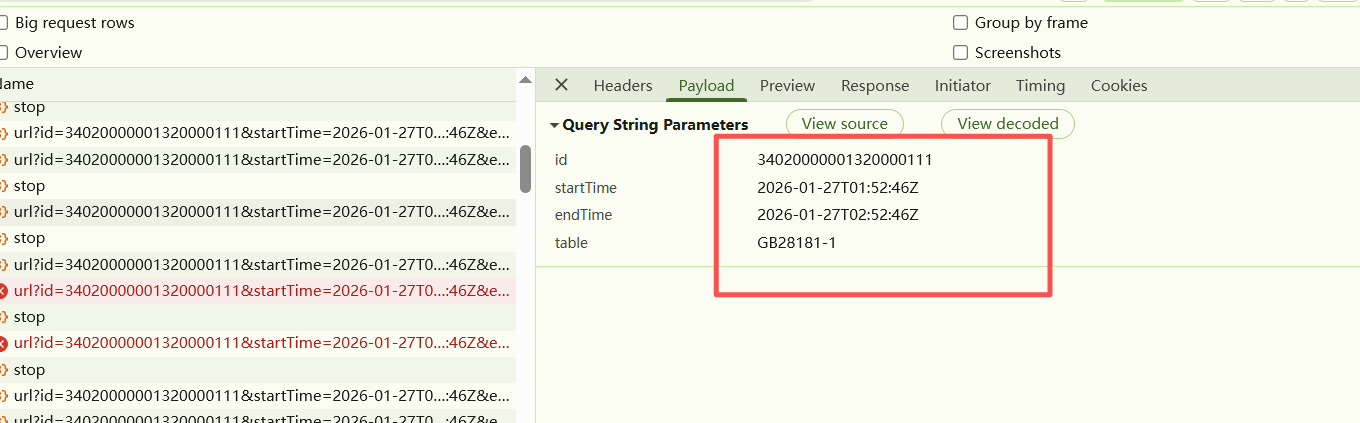Show the Response tab
The image size is (1360, 423).
pos(874,86)
